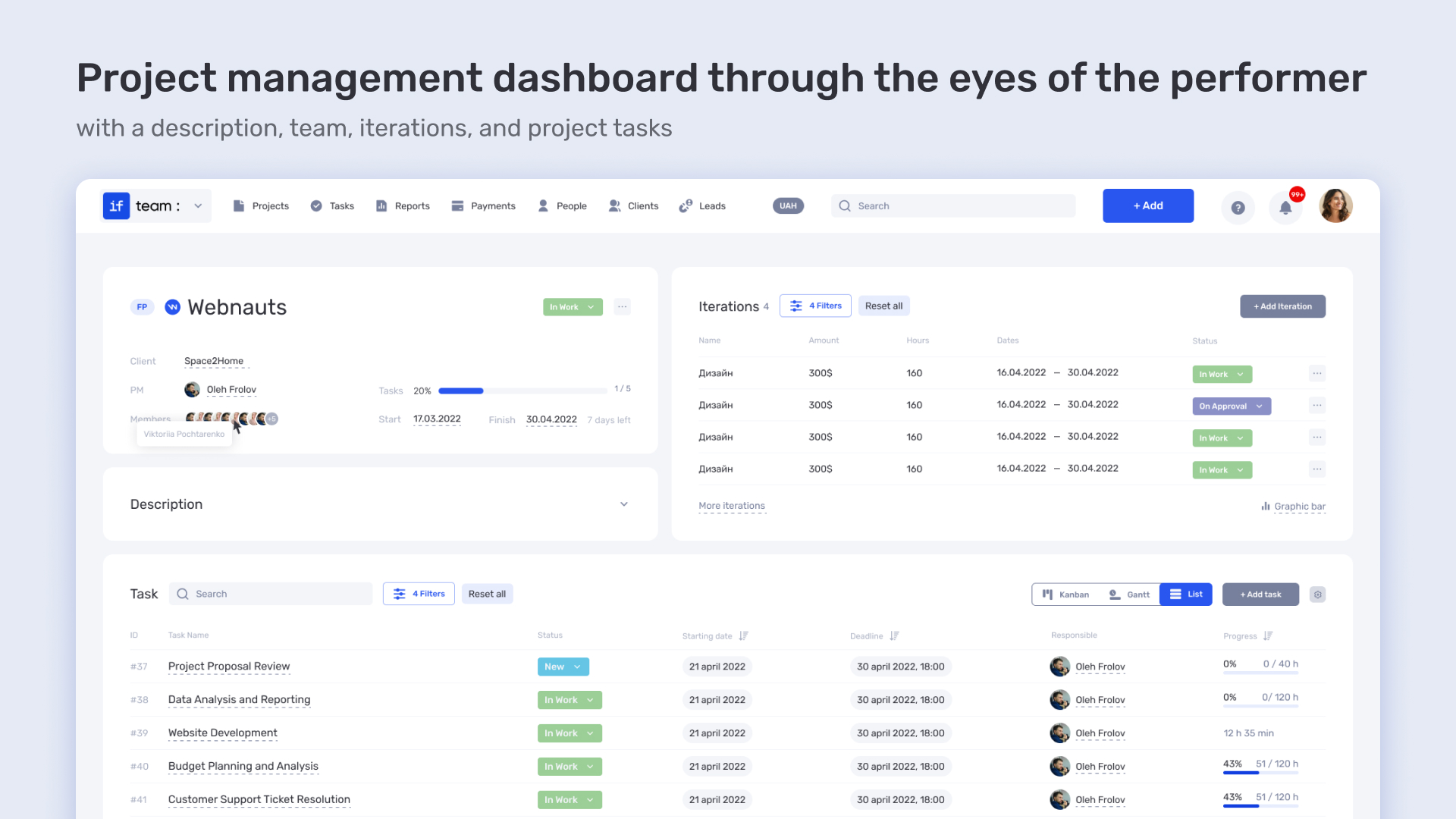Sort tasks by Progress icon
This screenshot has width=1456, height=819.
(1268, 636)
